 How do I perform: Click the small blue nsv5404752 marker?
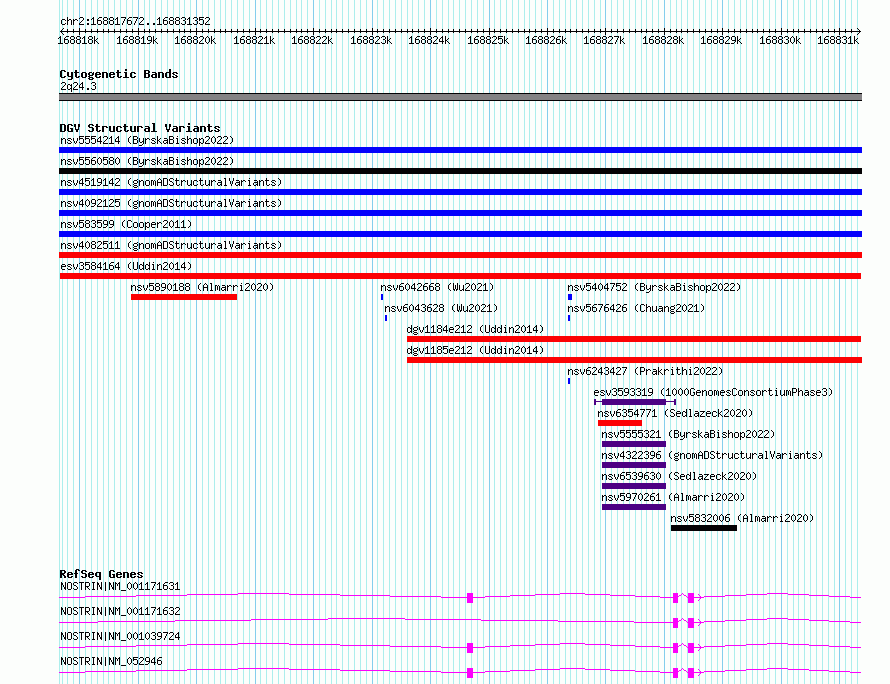tap(570, 297)
